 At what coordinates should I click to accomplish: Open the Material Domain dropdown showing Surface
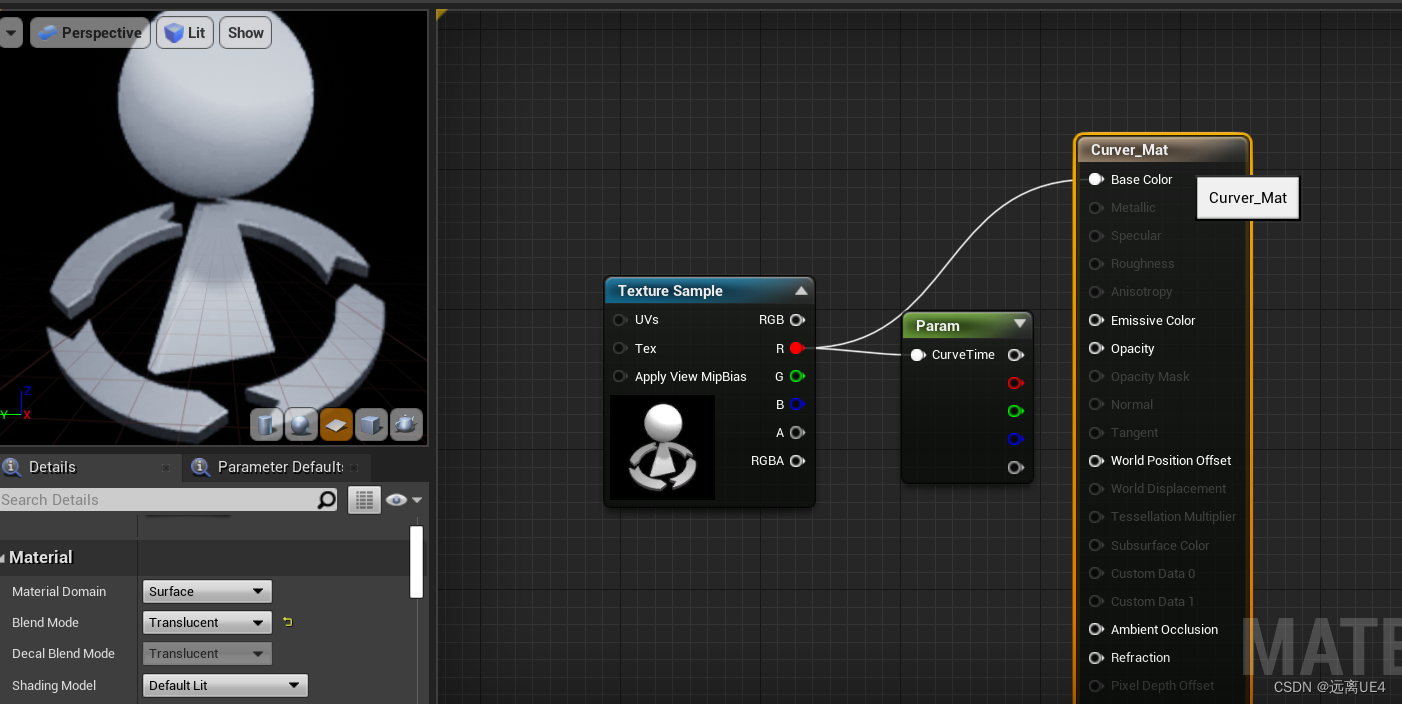[x=206, y=591]
